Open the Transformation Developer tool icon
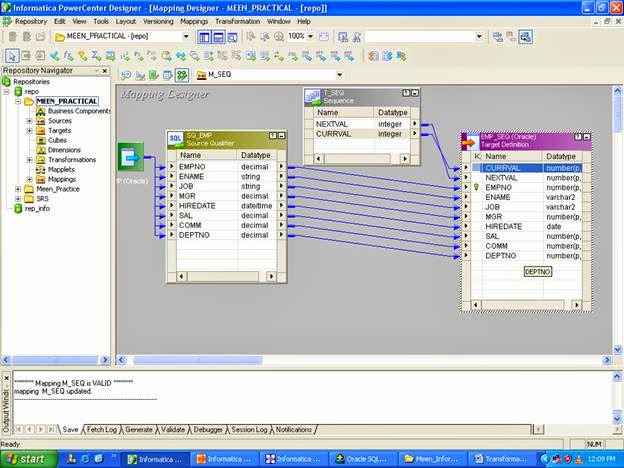 pyautogui.click(x=154, y=75)
